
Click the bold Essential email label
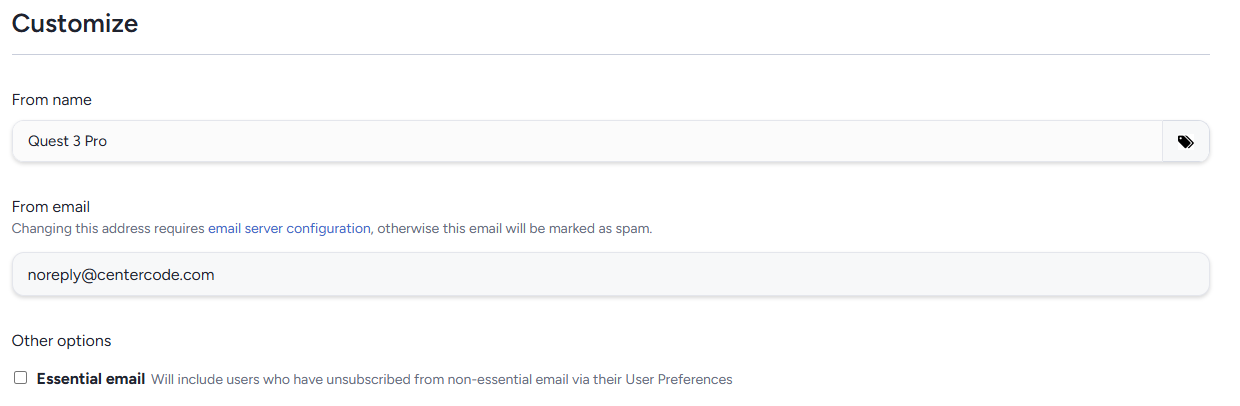pos(91,379)
